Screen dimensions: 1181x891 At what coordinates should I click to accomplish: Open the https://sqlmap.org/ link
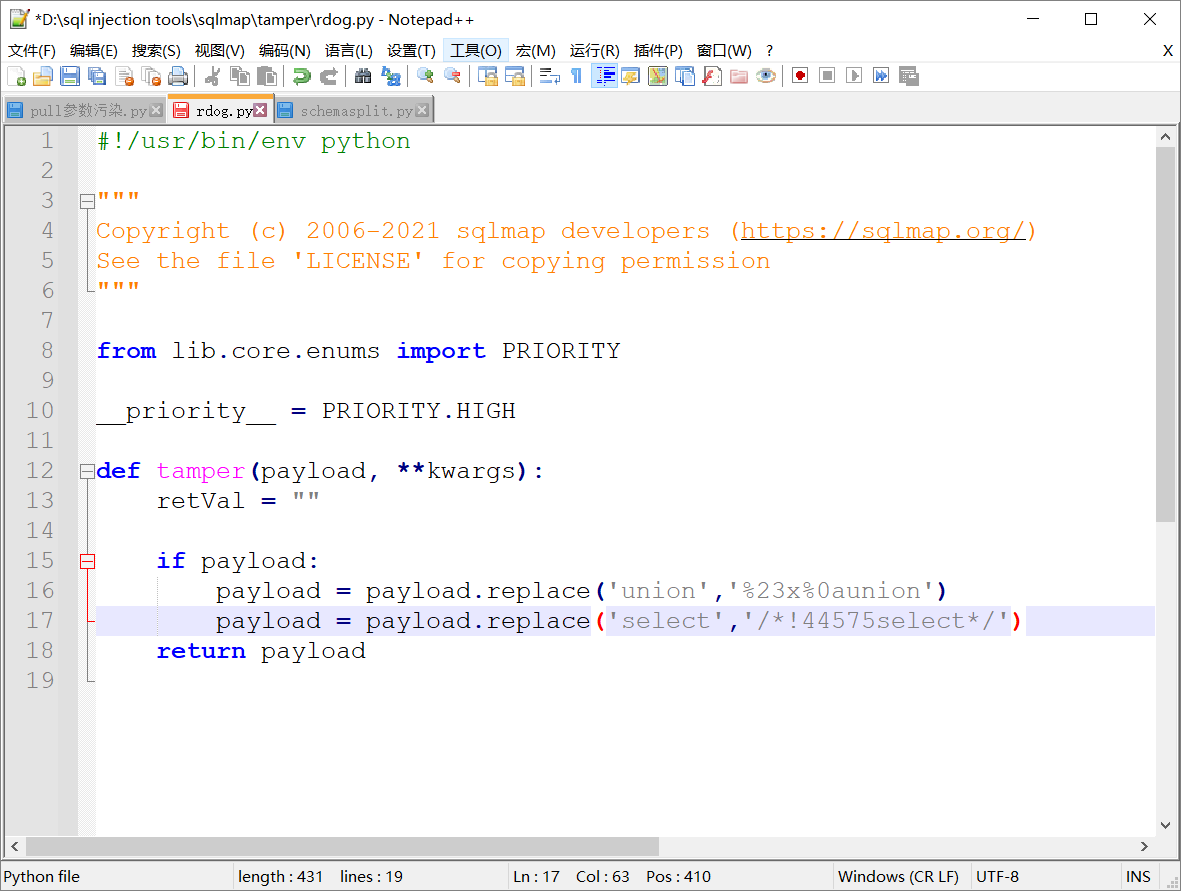pos(883,230)
